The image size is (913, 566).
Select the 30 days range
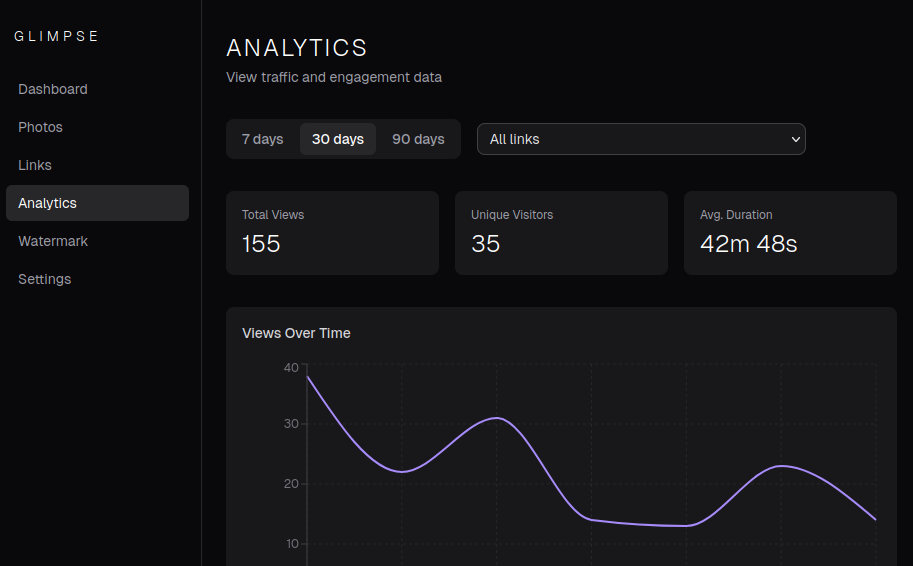pos(338,139)
